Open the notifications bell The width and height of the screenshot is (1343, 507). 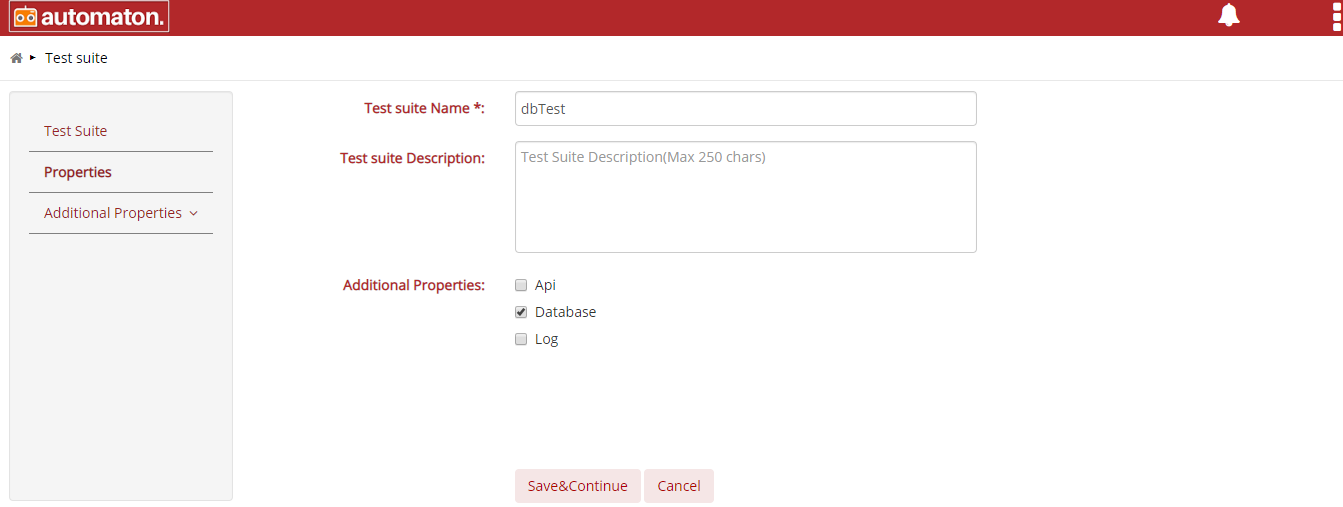[x=1229, y=15]
